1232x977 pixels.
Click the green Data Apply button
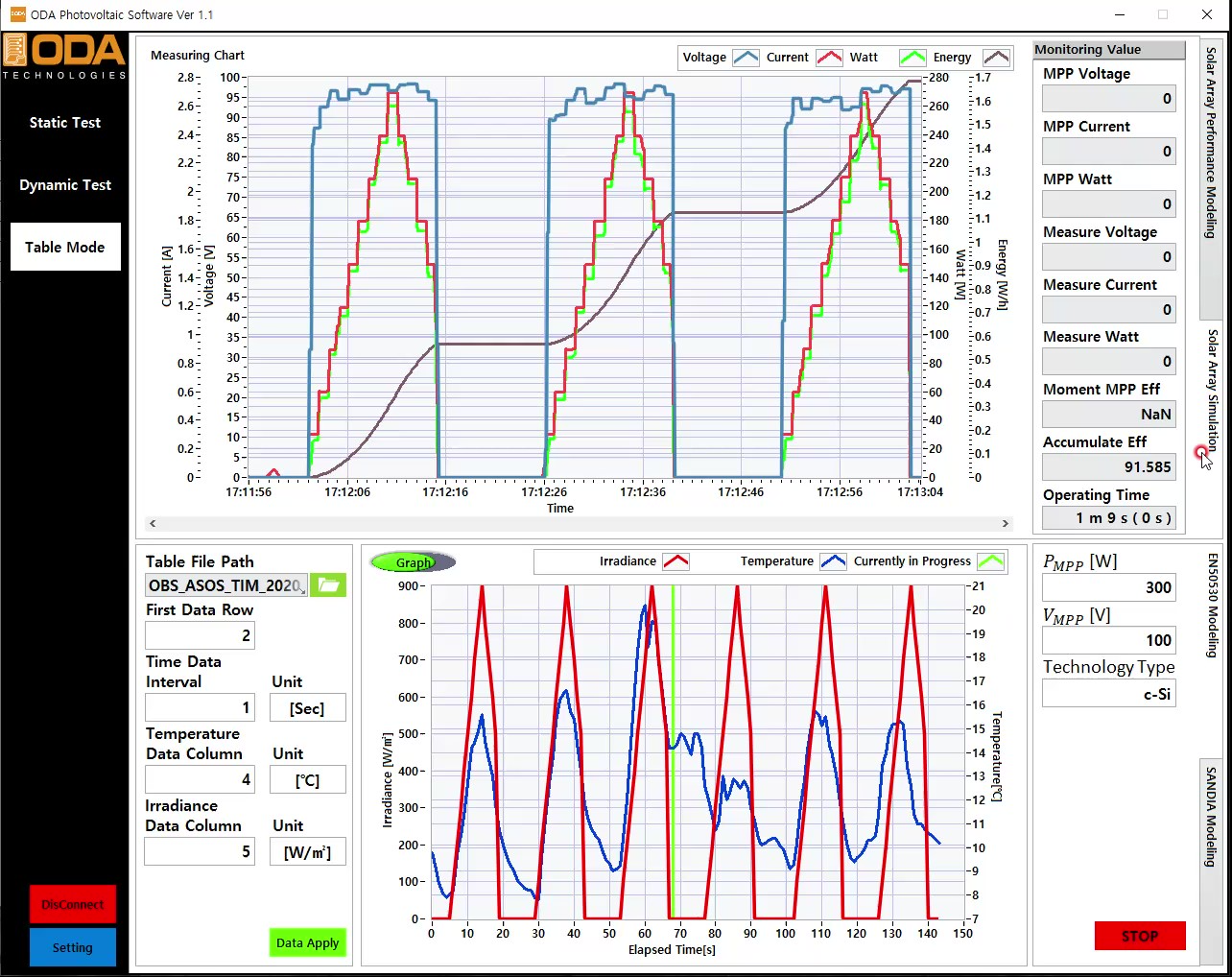307,942
